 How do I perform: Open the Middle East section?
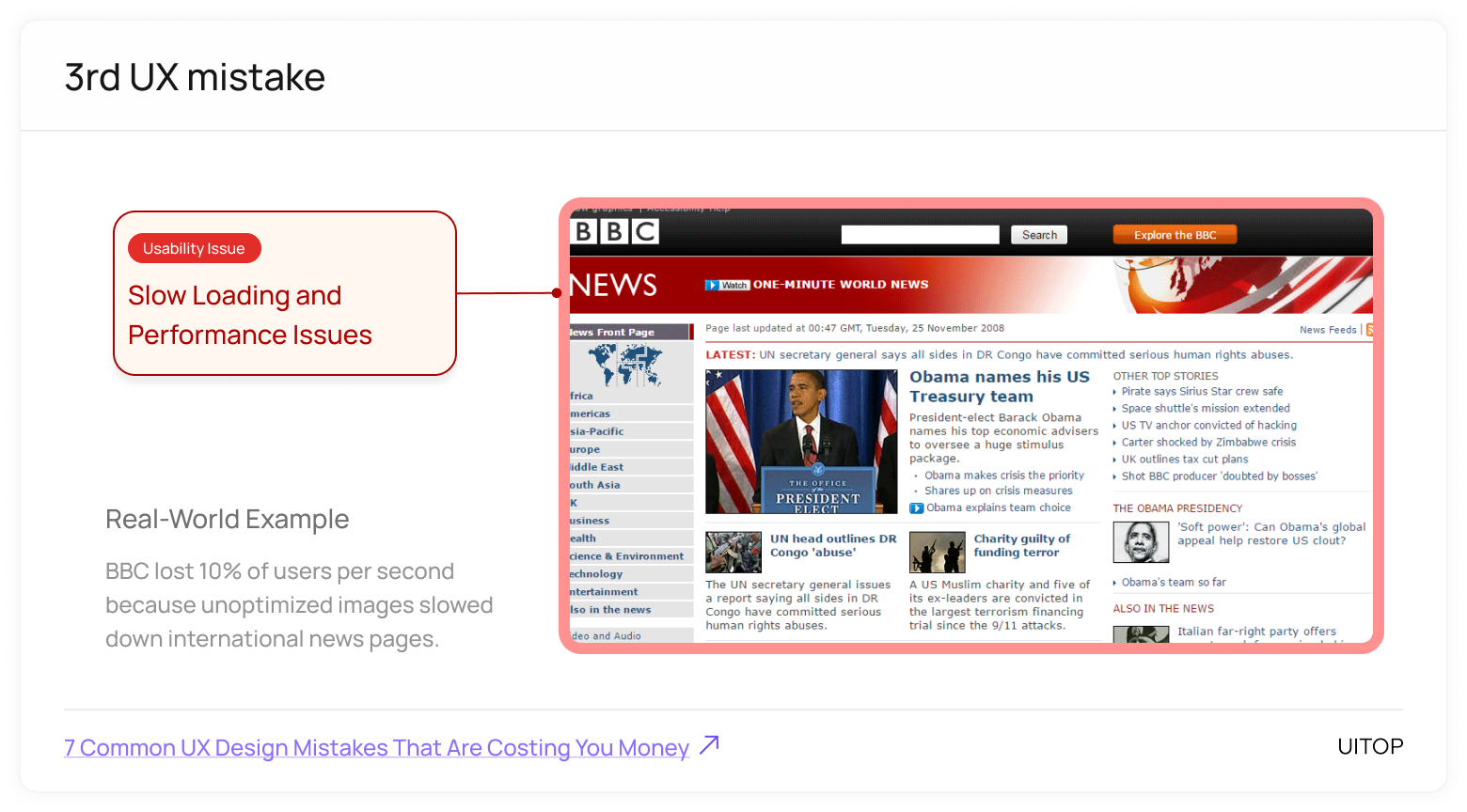[x=631, y=468]
